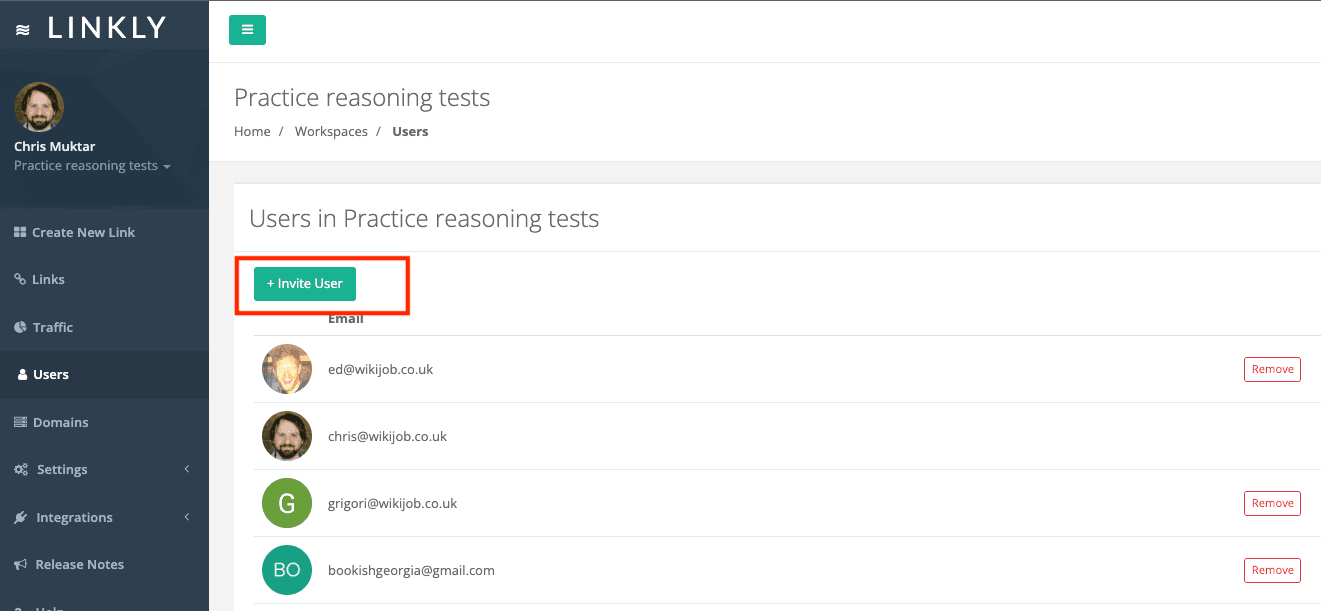Go to Traffic in the sidebar

coord(52,327)
